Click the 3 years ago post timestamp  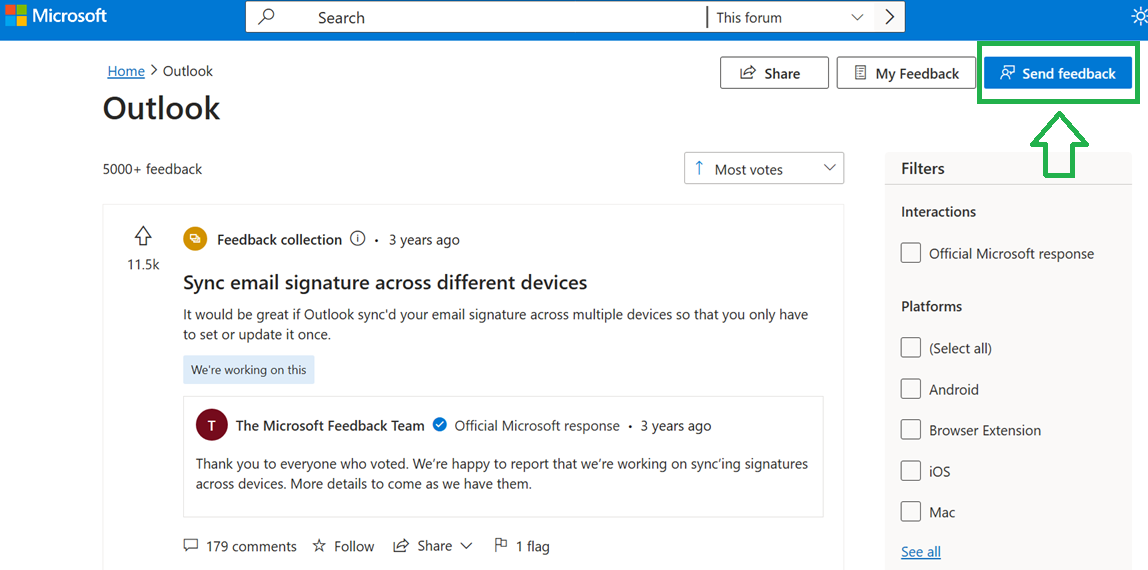coord(424,239)
